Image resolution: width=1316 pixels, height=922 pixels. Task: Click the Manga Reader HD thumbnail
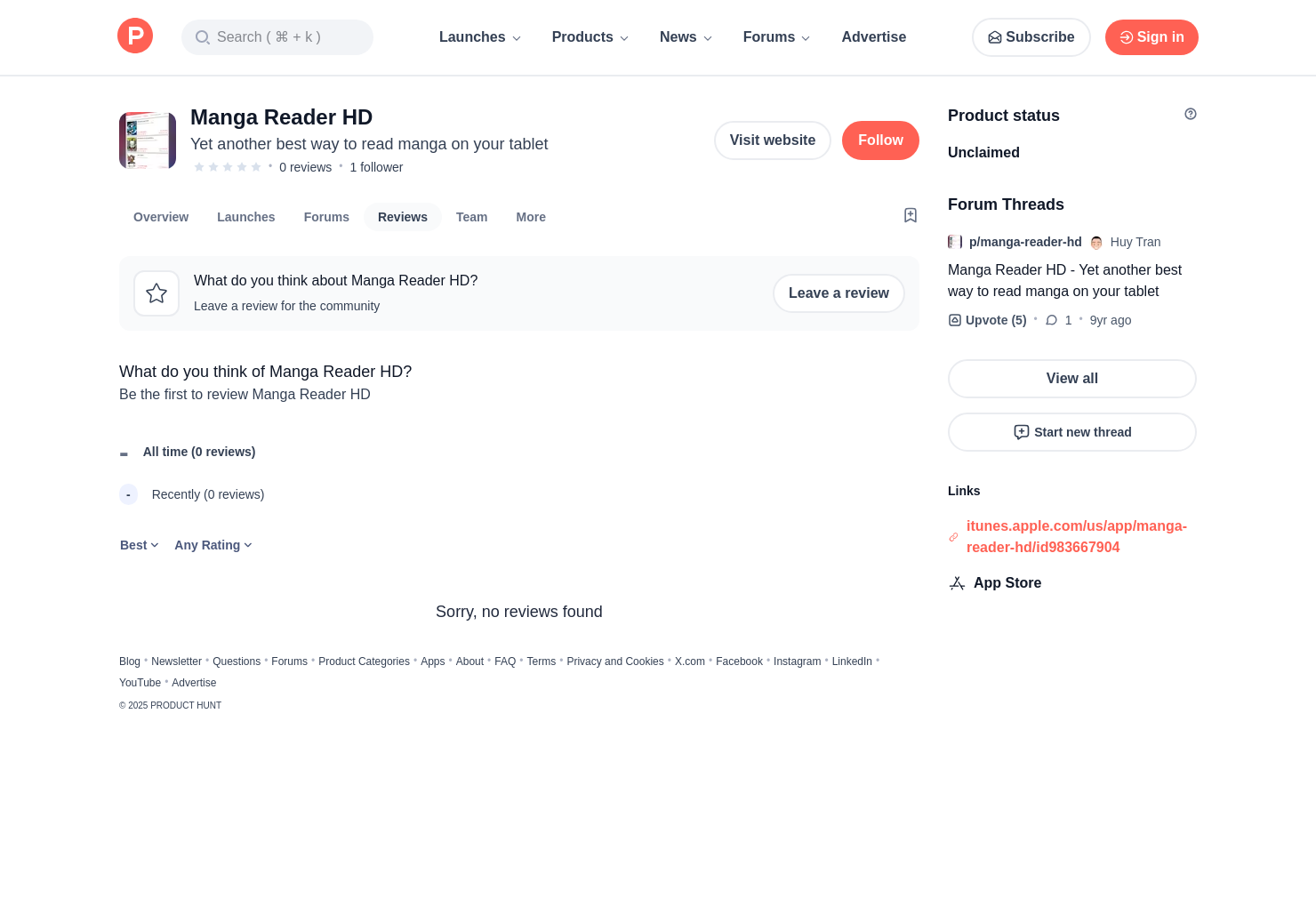pyautogui.click(x=148, y=140)
